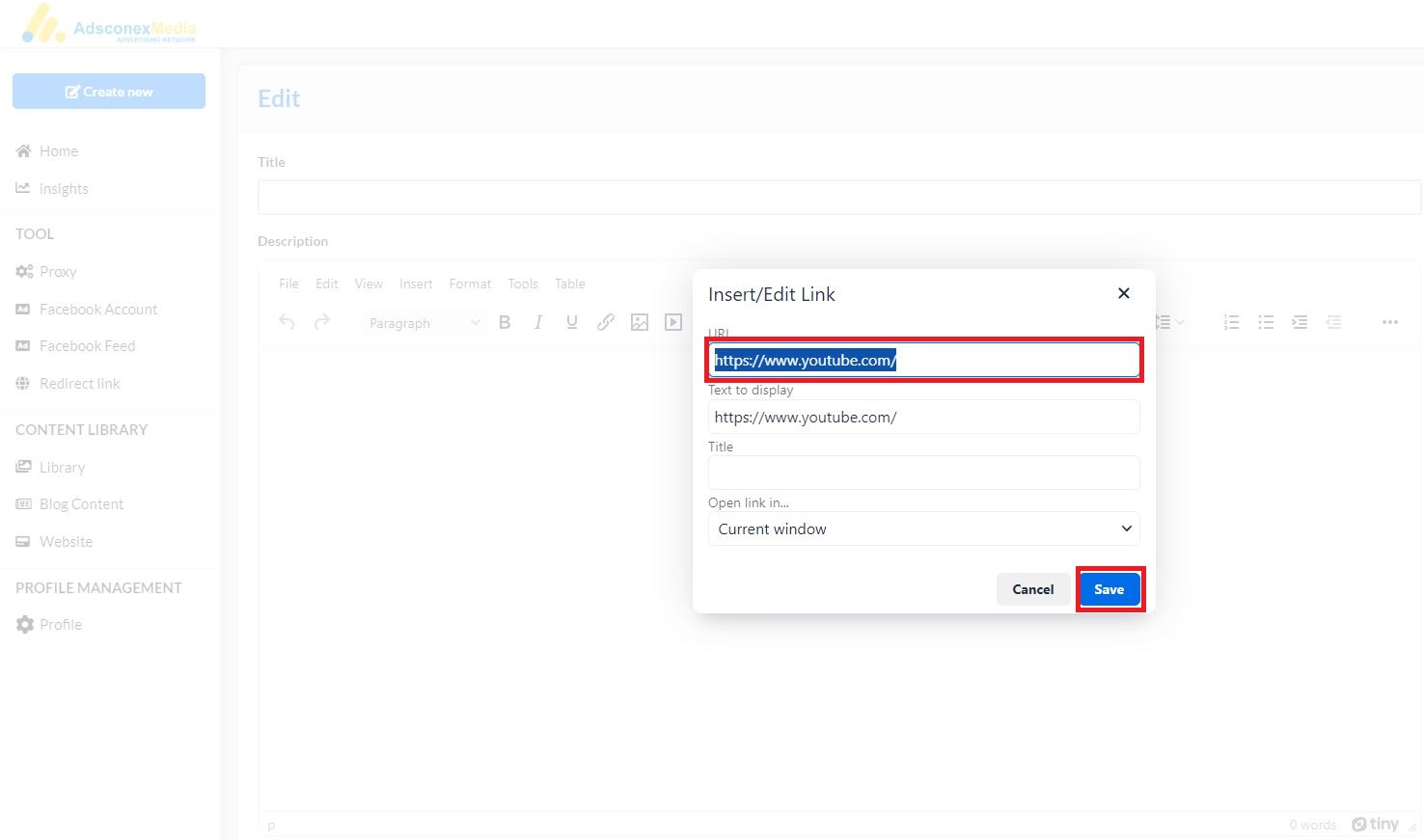Open the Format menu in editor
Image resolution: width=1424 pixels, height=840 pixels.
pyautogui.click(x=470, y=284)
